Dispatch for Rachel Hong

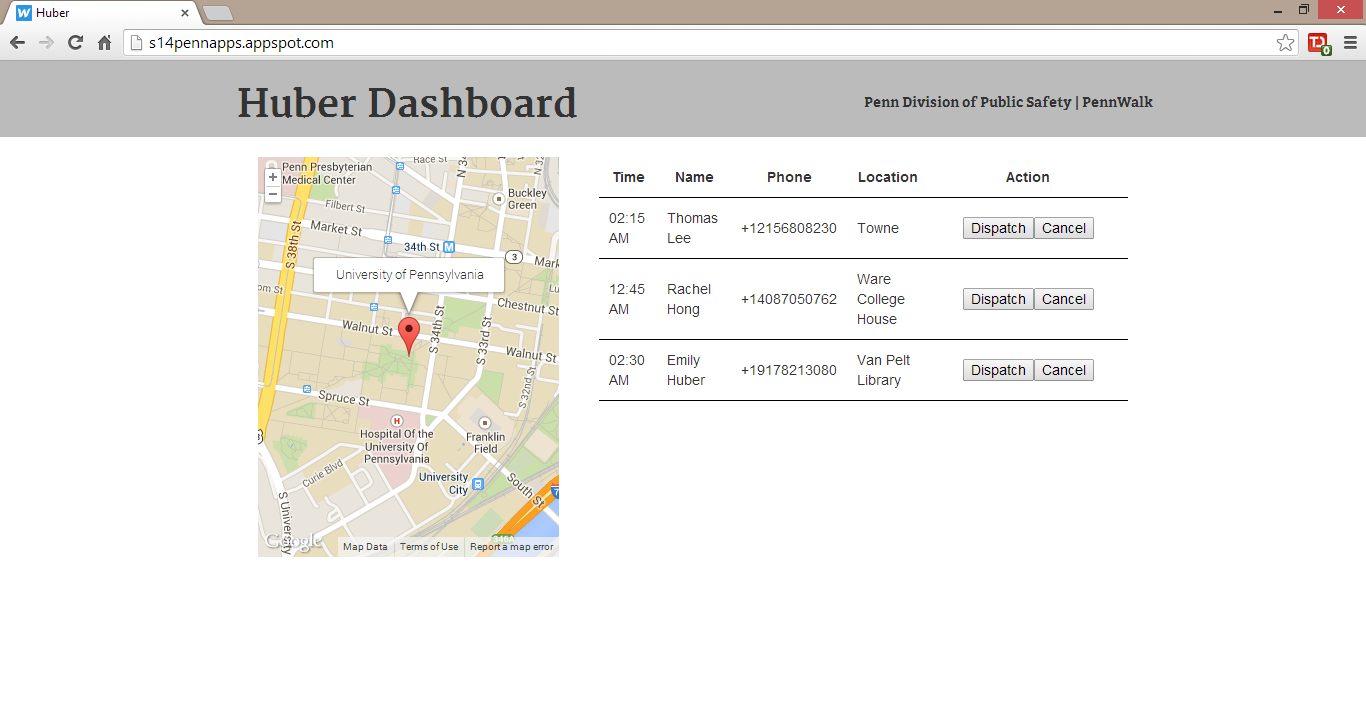[x=998, y=299]
